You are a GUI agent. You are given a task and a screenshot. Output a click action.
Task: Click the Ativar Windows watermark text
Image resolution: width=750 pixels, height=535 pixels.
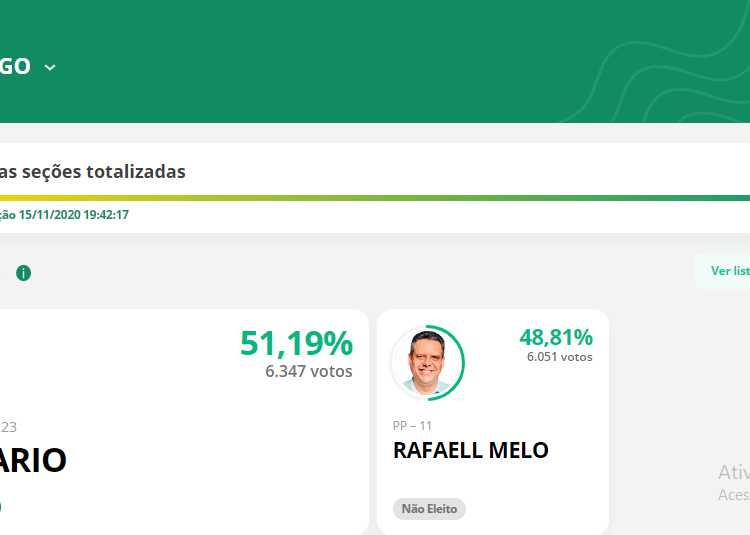pos(734,472)
